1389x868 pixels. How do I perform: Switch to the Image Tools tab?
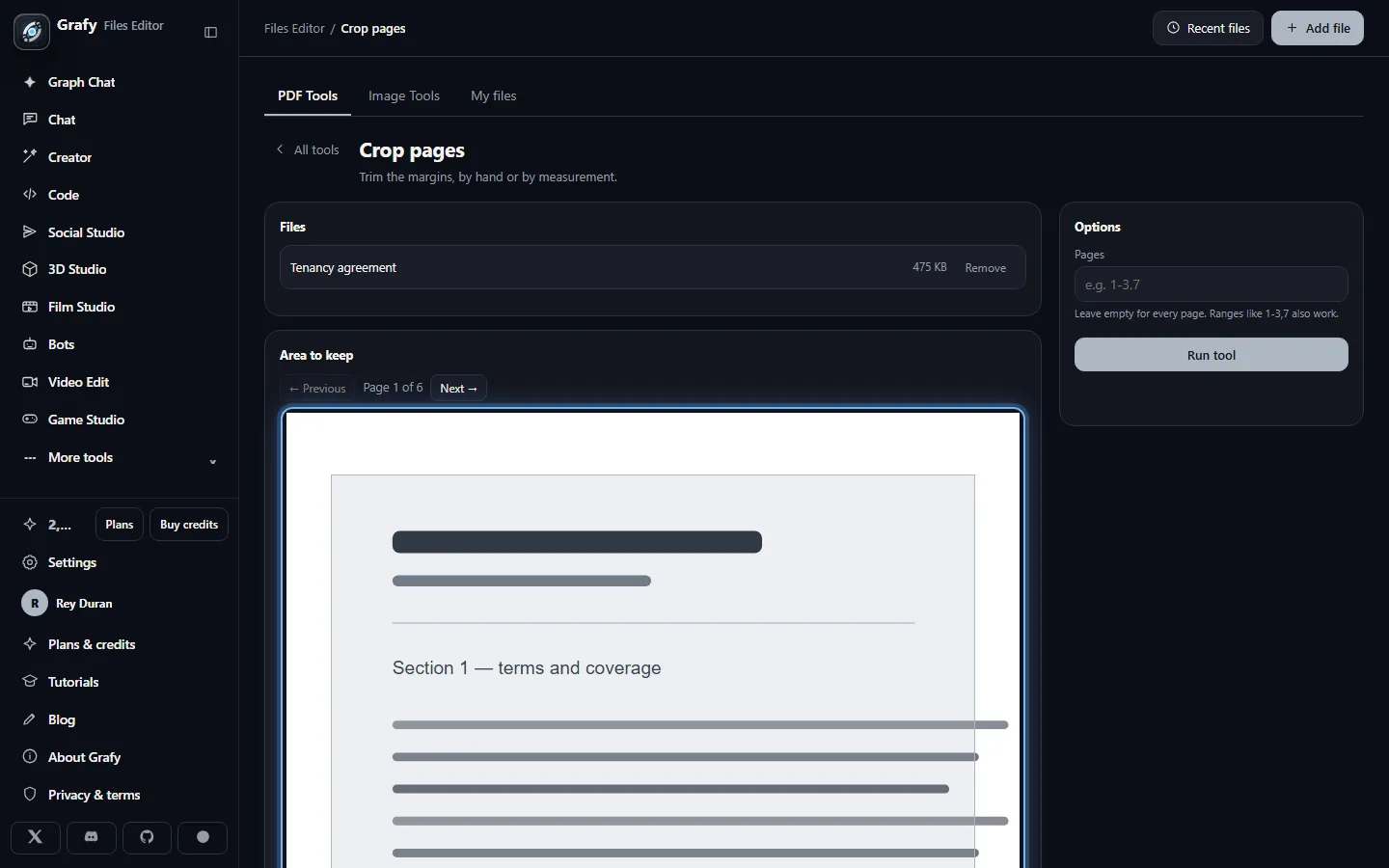click(404, 95)
